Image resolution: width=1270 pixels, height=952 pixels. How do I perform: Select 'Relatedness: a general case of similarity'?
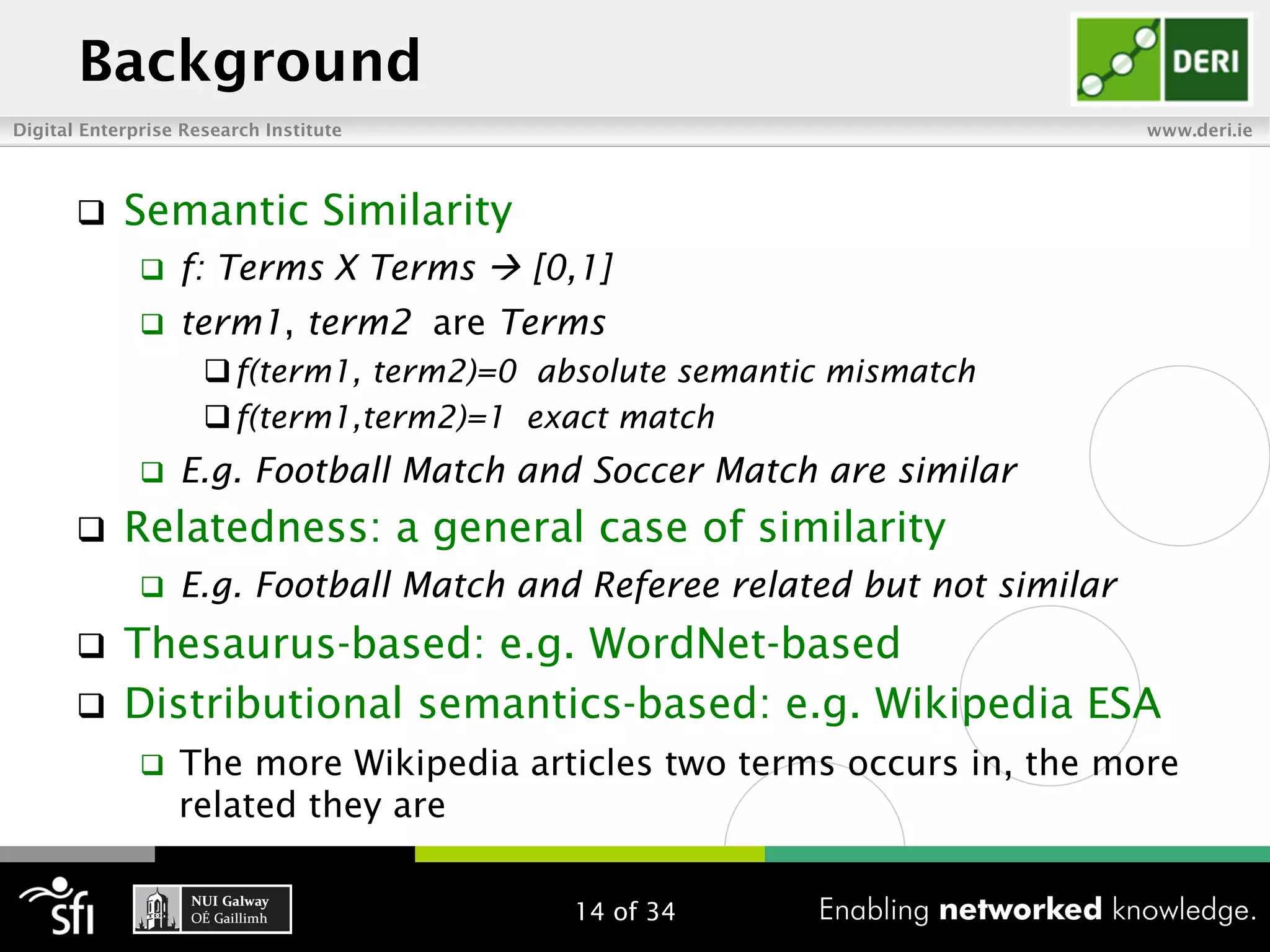535,527
